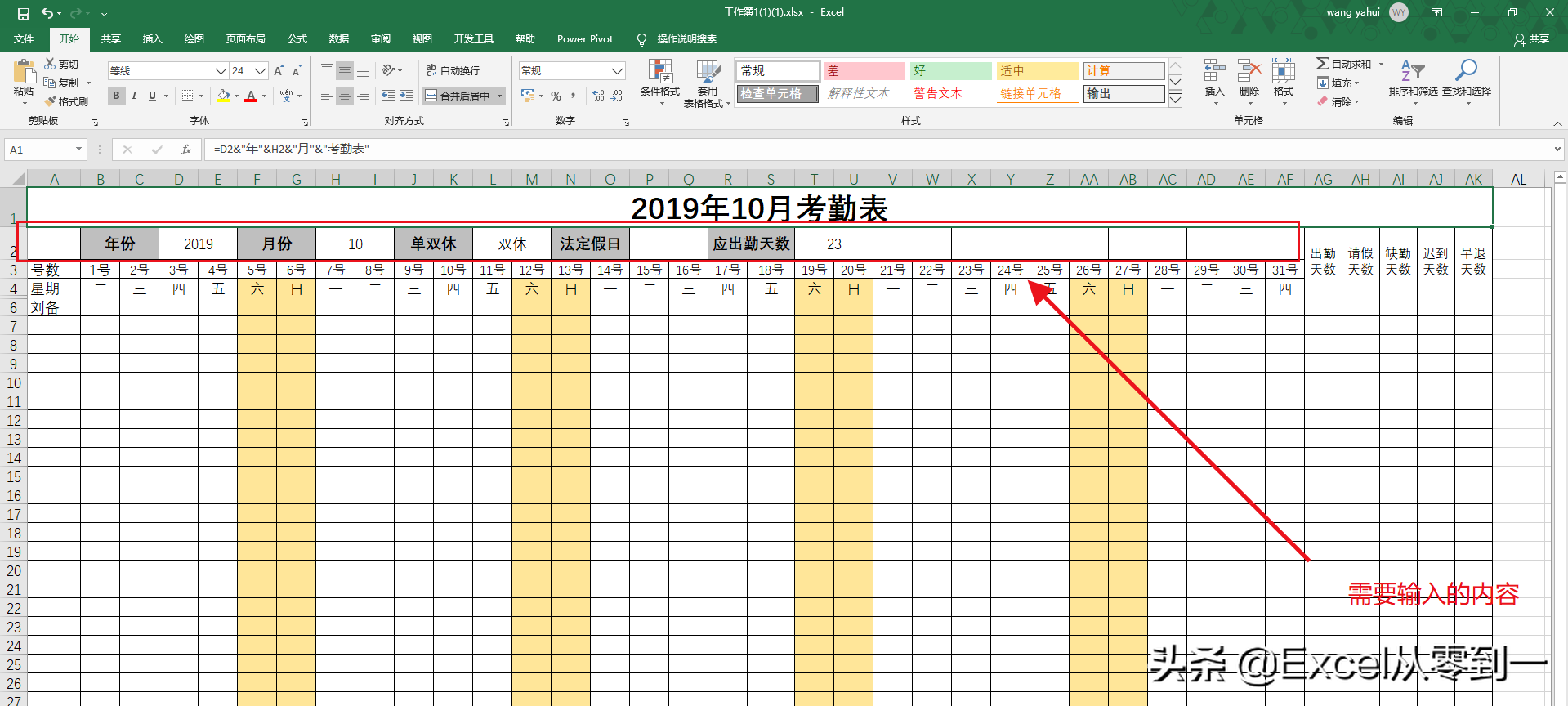
Task: Click the accounting number format icon
Action: [528, 96]
